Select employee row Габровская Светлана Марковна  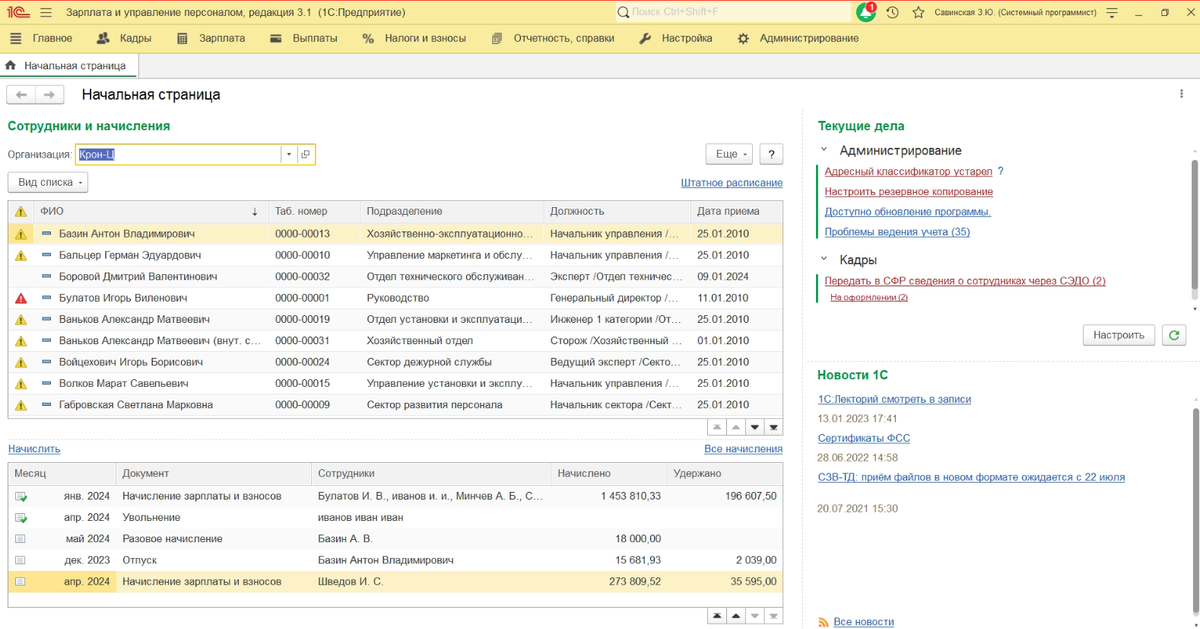(396, 405)
